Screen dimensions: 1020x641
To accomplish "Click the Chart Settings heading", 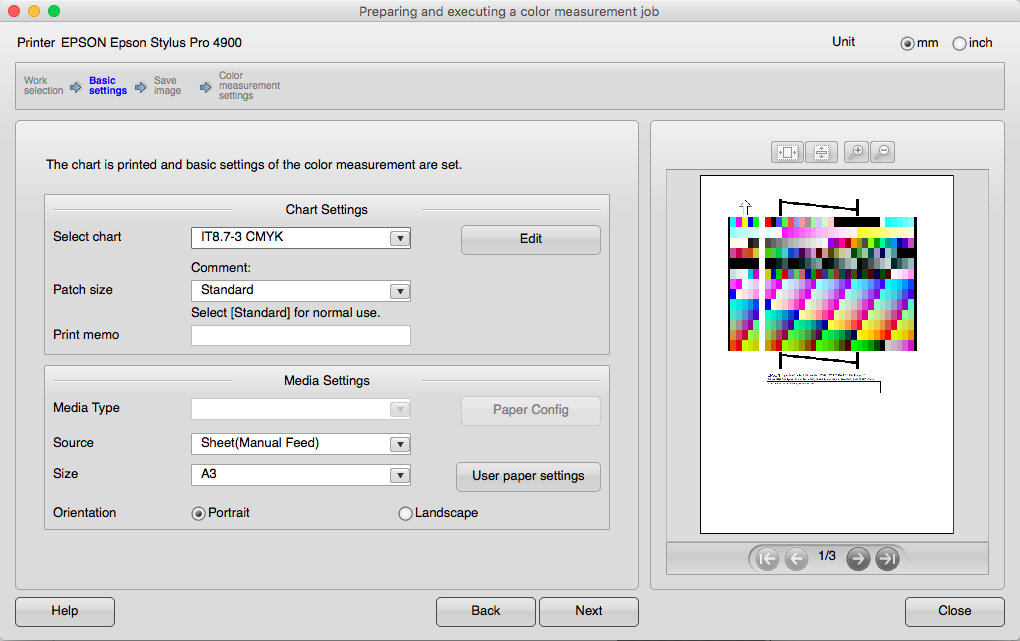I will (327, 210).
